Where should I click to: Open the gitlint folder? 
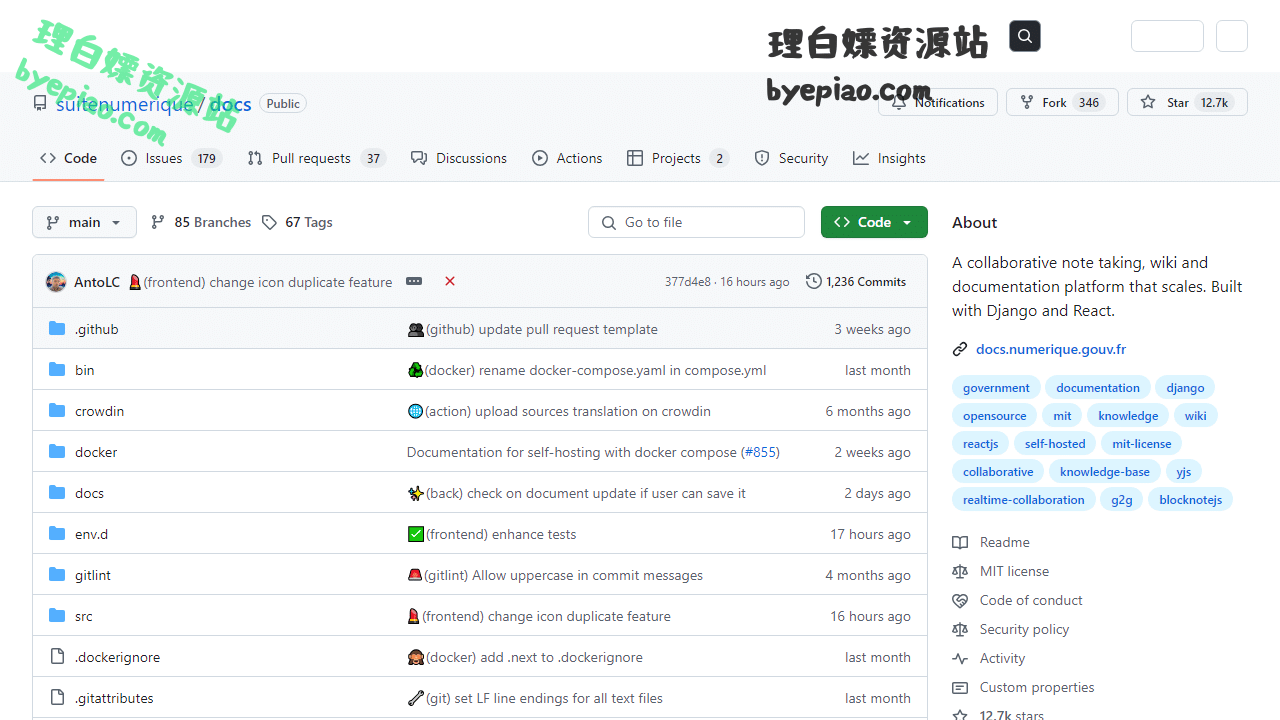point(93,575)
